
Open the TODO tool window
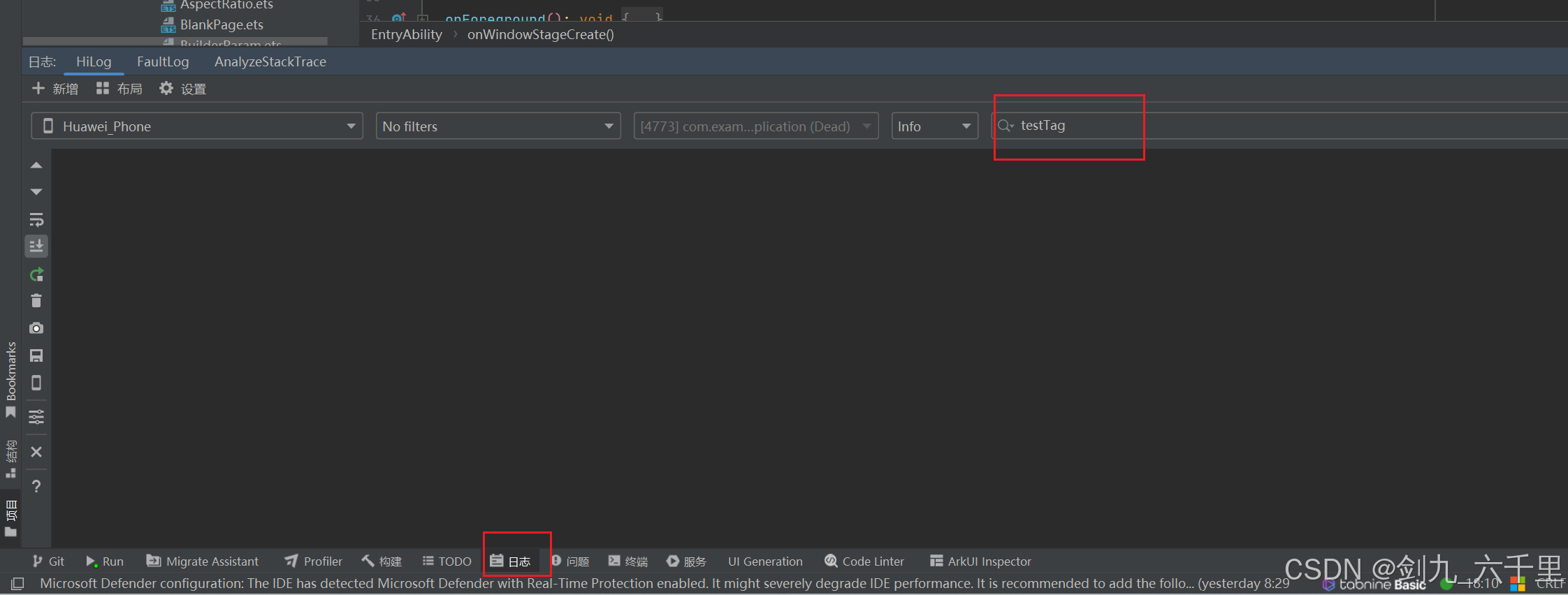tap(447, 561)
